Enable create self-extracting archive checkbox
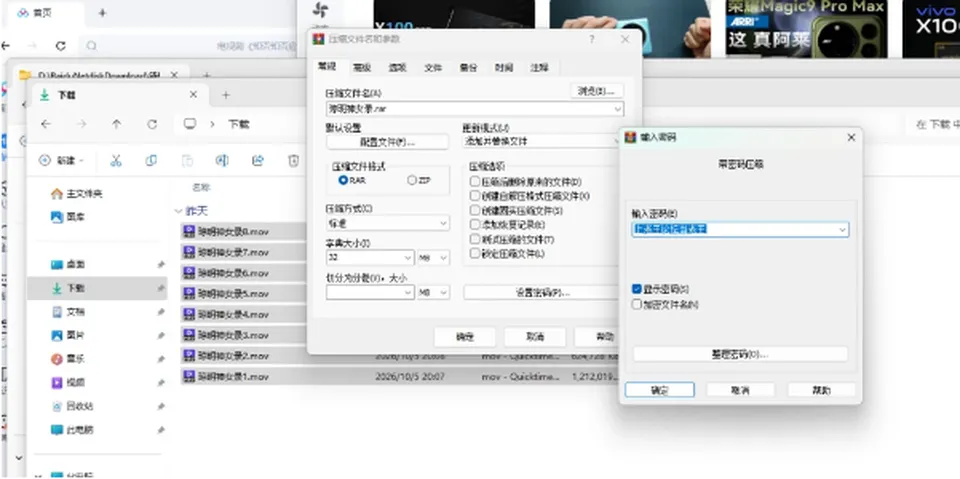Screen dimensions: 960x479 (474, 196)
